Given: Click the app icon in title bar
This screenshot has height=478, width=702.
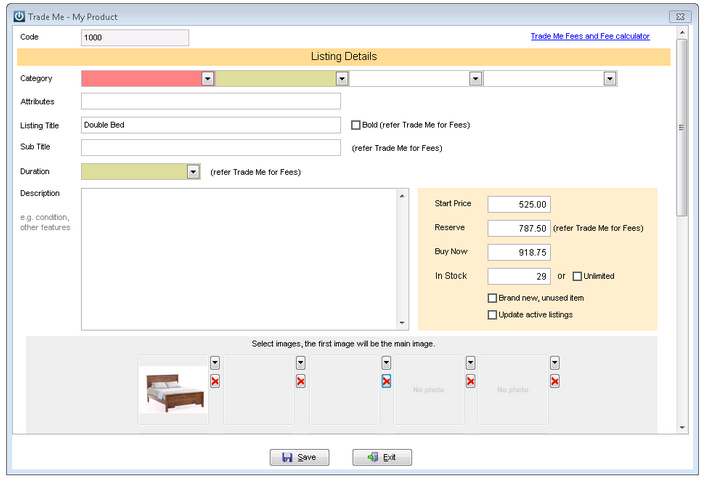Looking at the screenshot, I should click(19, 17).
